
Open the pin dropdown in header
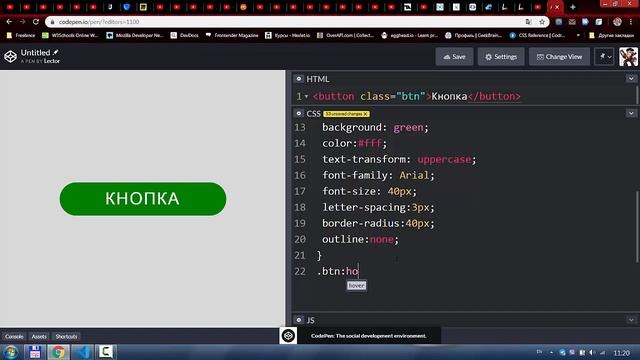pyautogui.click(x=604, y=57)
